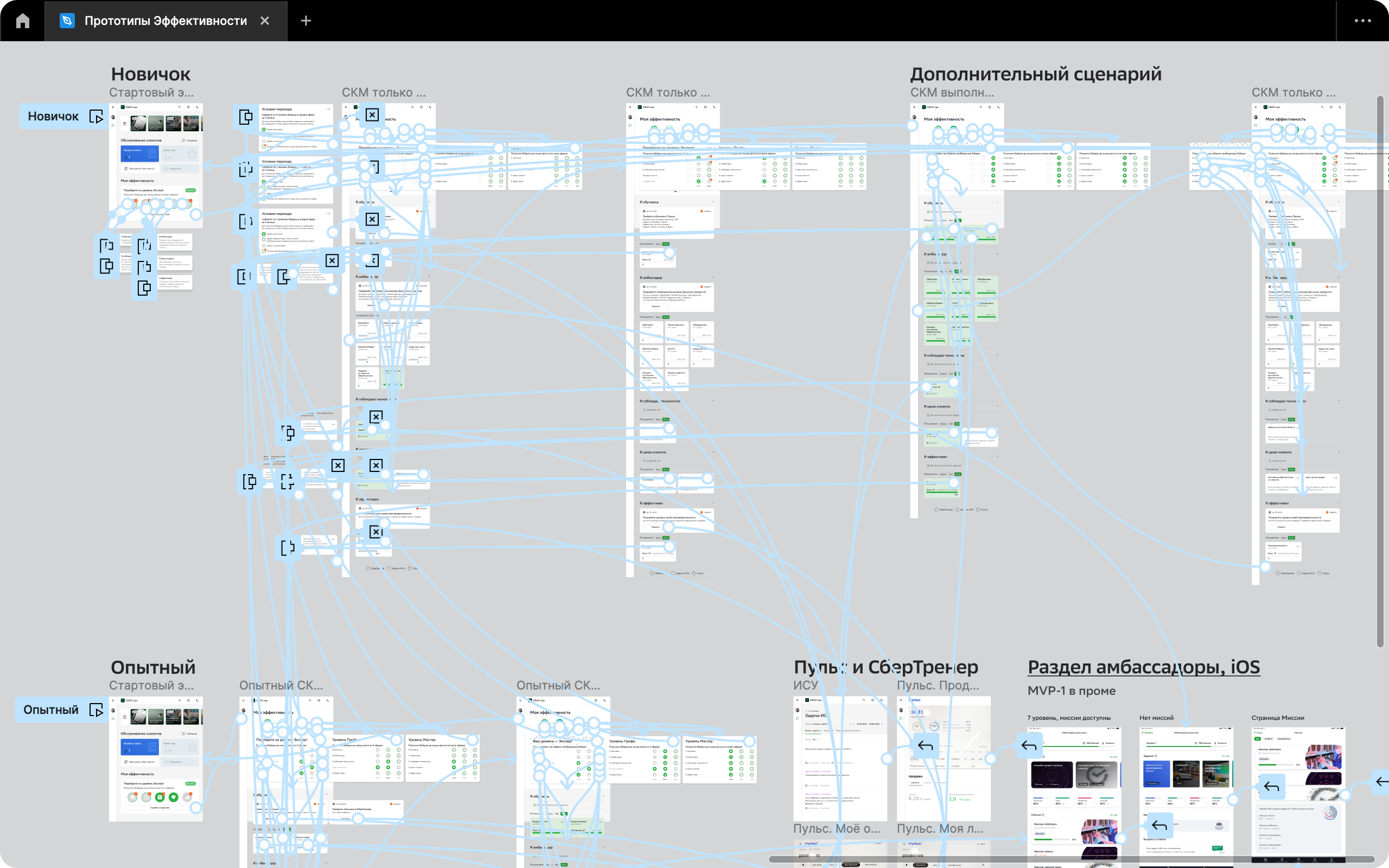Screen dimensions: 1389x868
Task: Click the play icon on Новичок flow
Action: [96, 117]
